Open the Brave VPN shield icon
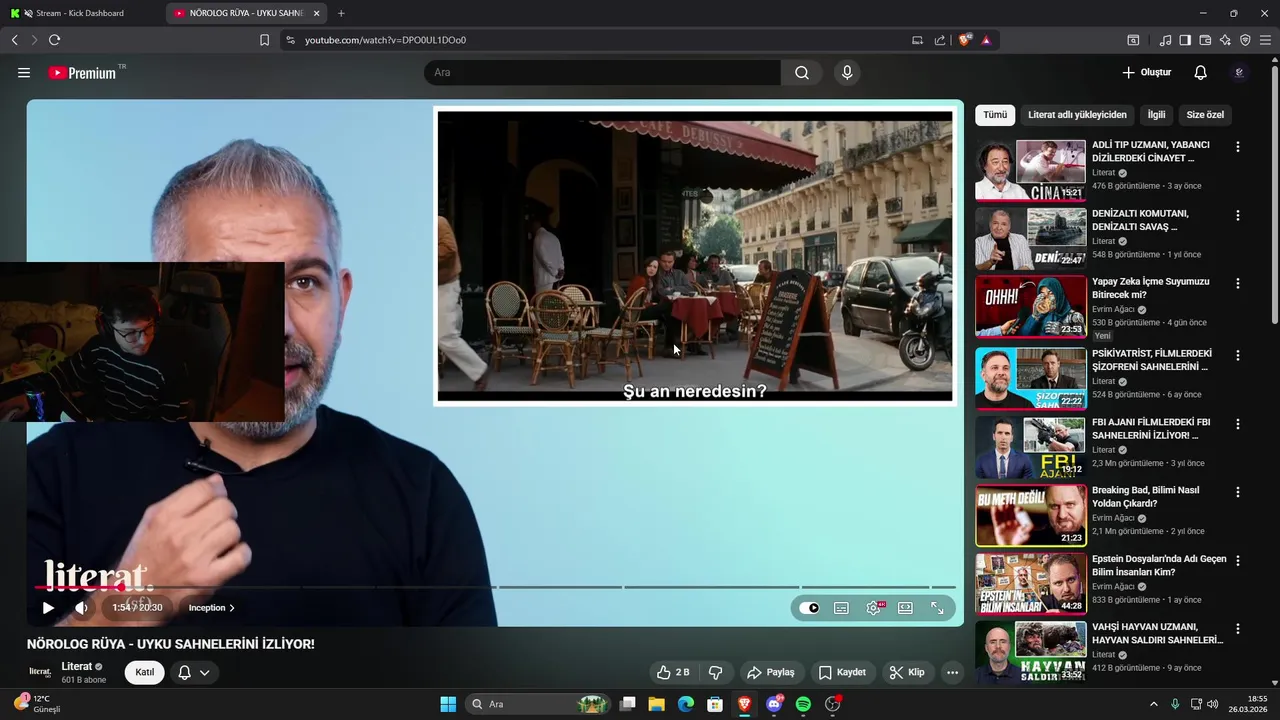This screenshot has height=720, width=1280. click(1245, 40)
